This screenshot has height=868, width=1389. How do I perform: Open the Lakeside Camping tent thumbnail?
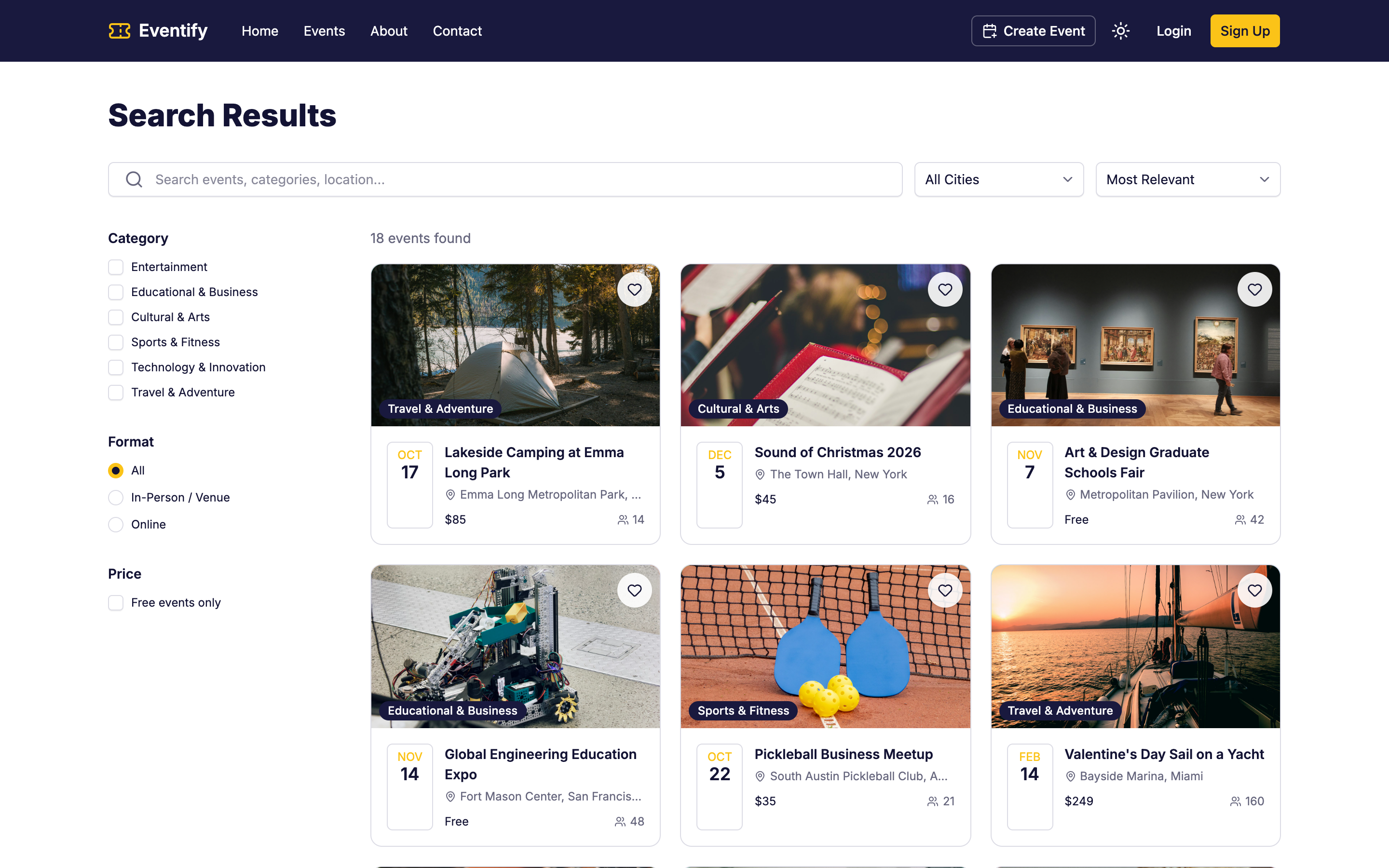click(516, 345)
